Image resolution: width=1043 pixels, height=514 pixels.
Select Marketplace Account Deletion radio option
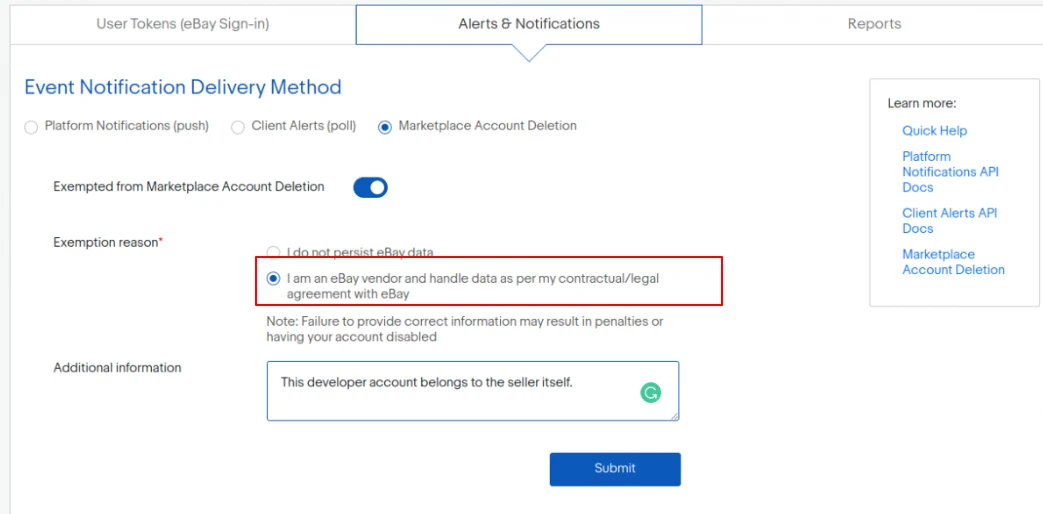click(385, 127)
